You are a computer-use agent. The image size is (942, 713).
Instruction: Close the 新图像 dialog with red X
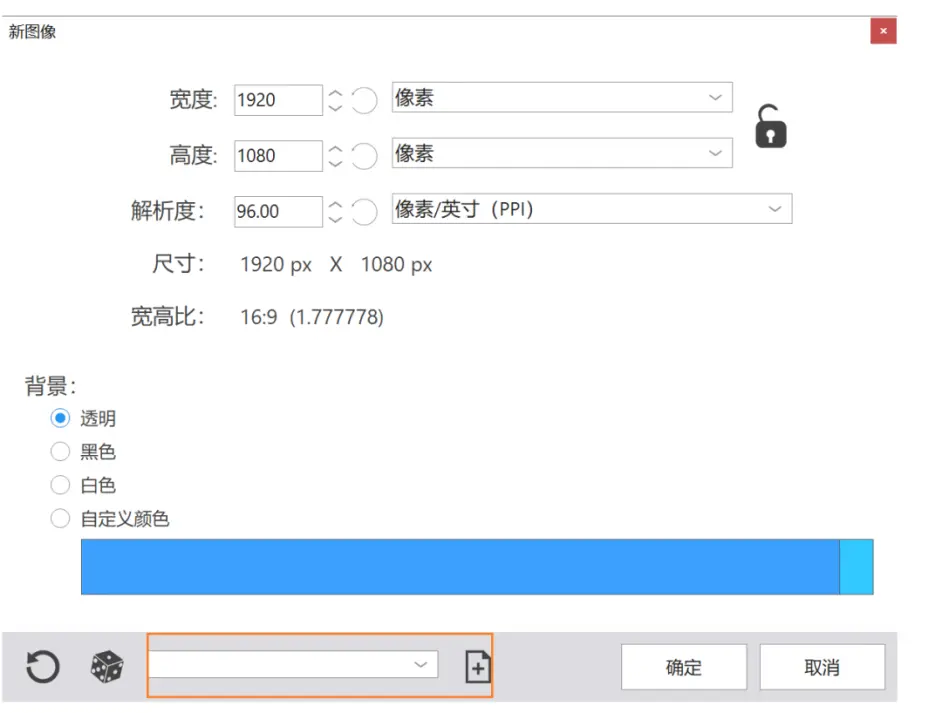point(883,31)
